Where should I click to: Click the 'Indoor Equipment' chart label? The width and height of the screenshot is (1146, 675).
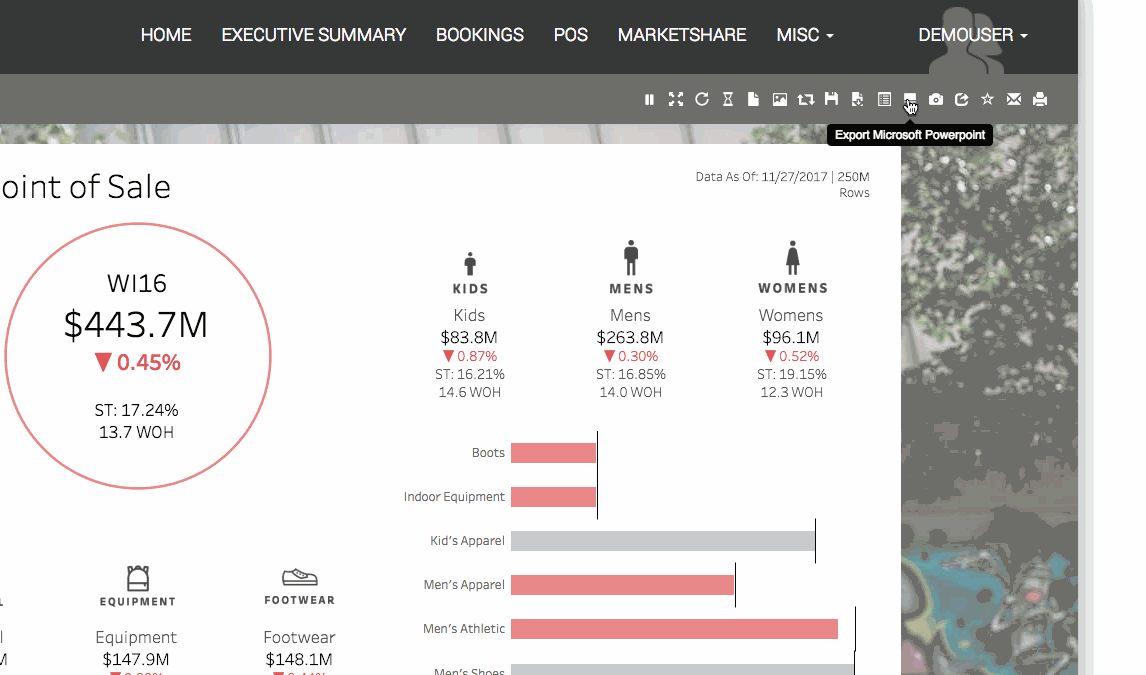pos(454,497)
